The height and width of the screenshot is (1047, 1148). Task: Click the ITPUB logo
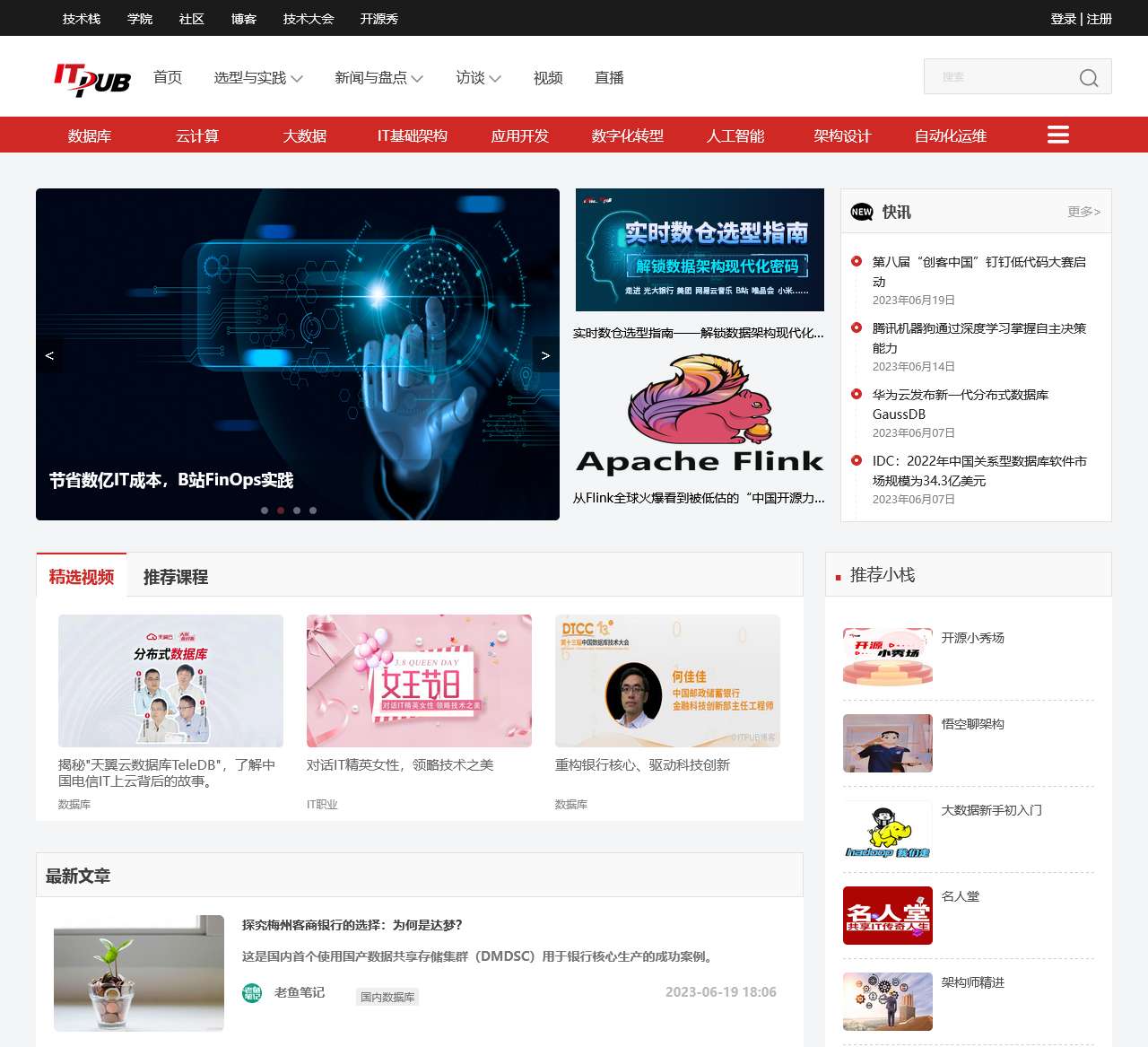click(x=92, y=79)
